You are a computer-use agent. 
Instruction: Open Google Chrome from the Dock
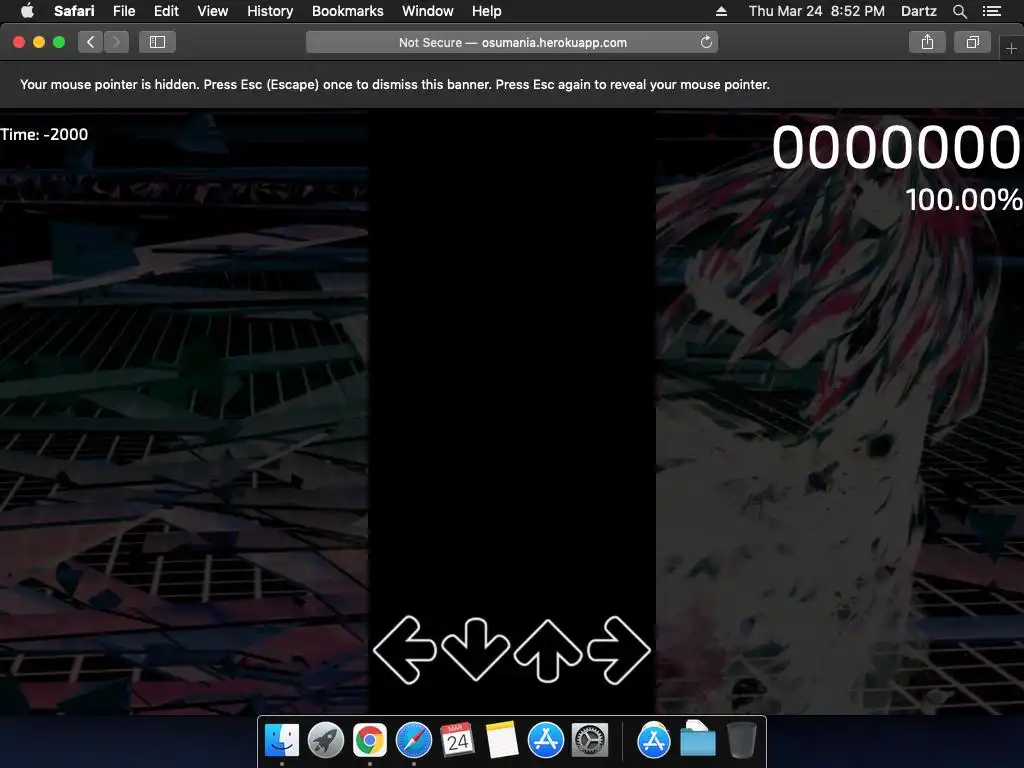[x=370, y=740]
